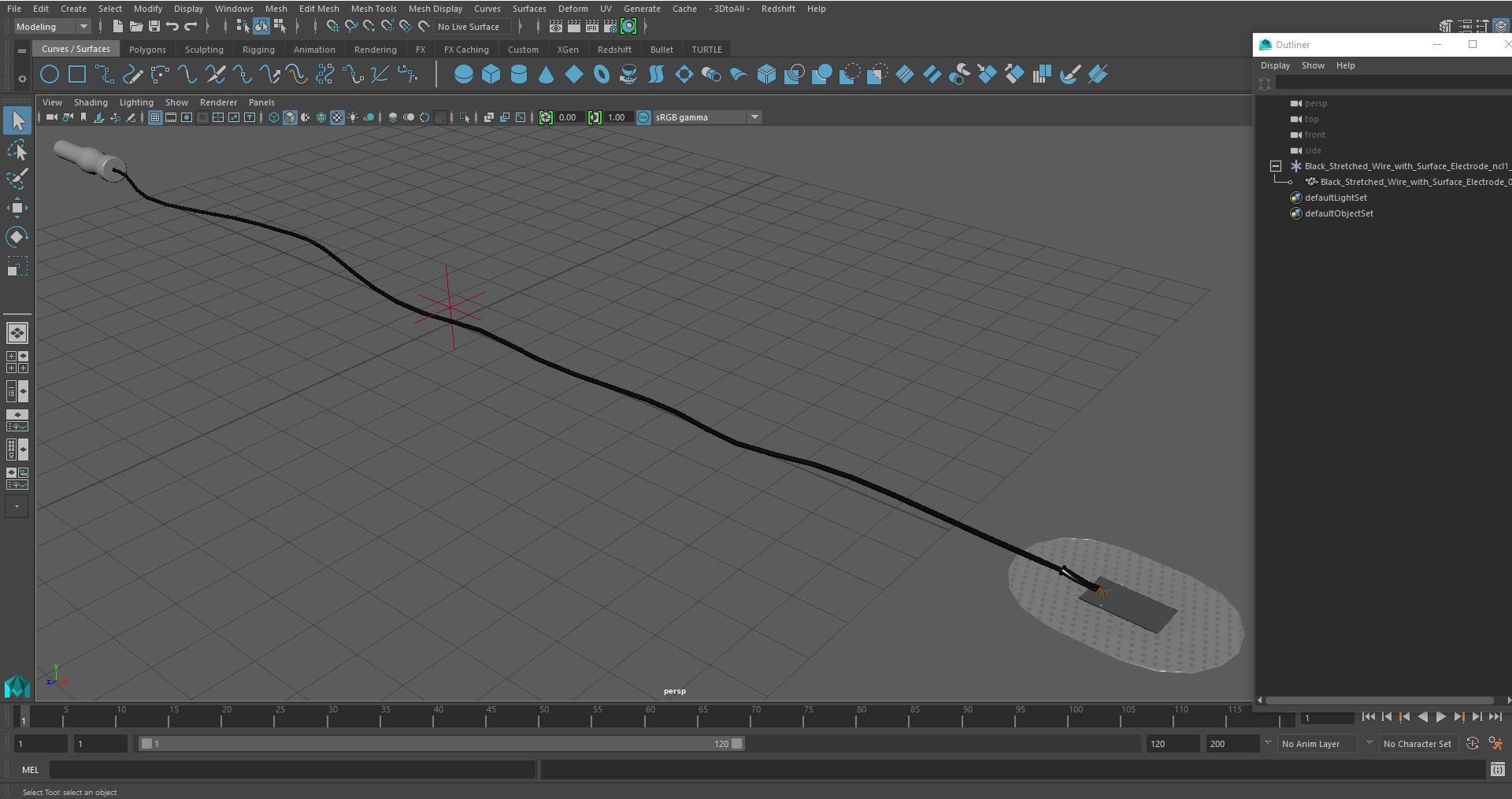Select the NURBS square shelf icon
The width and height of the screenshot is (1512, 799).
tap(77, 75)
